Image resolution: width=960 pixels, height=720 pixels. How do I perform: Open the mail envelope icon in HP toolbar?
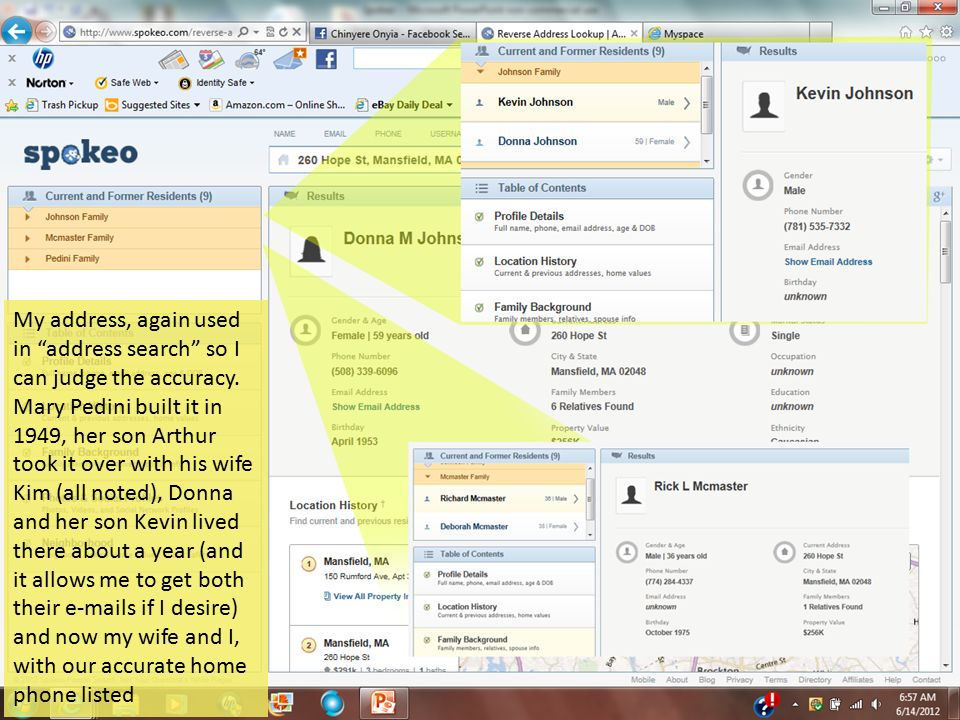289,59
